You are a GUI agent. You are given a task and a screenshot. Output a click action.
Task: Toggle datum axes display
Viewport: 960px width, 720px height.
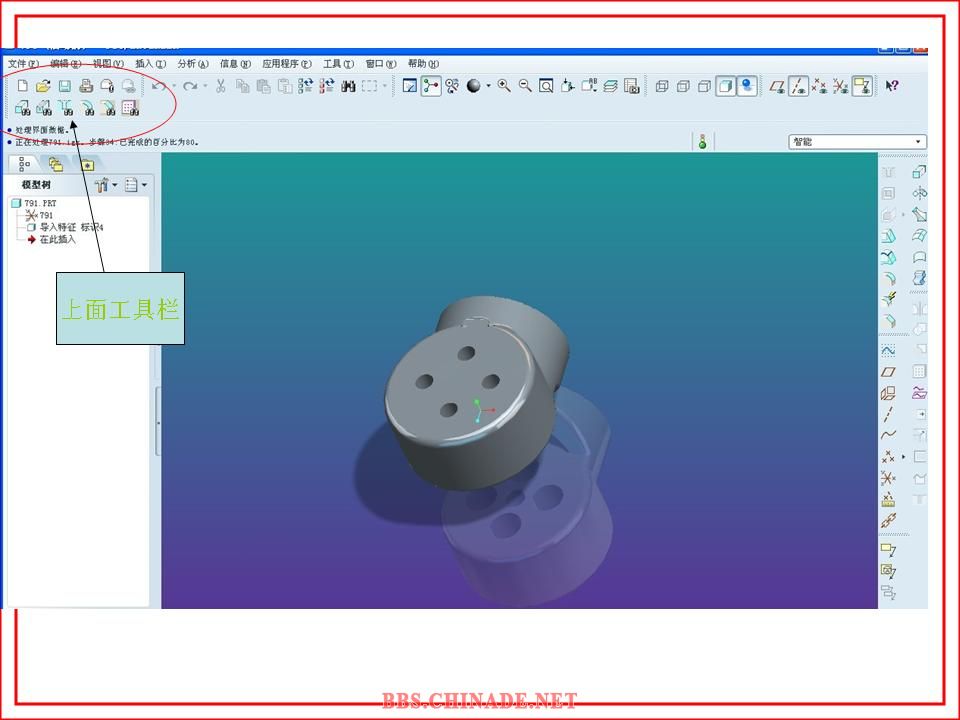pos(798,86)
